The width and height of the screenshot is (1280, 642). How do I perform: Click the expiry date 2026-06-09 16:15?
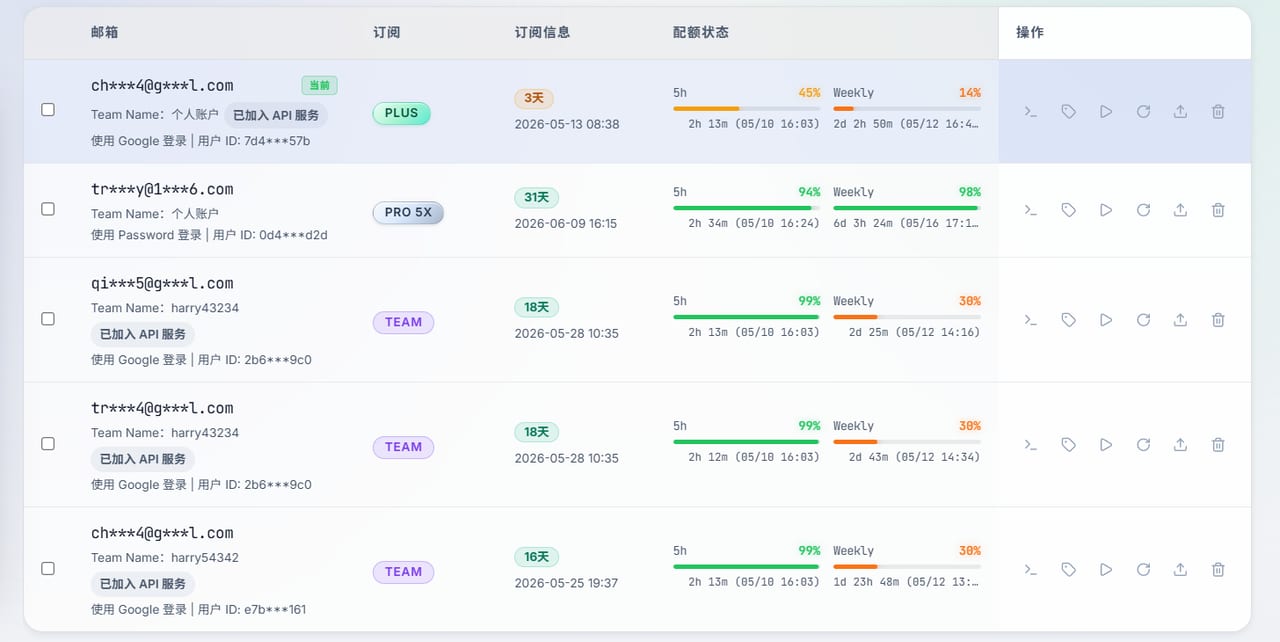[x=566, y=223]
